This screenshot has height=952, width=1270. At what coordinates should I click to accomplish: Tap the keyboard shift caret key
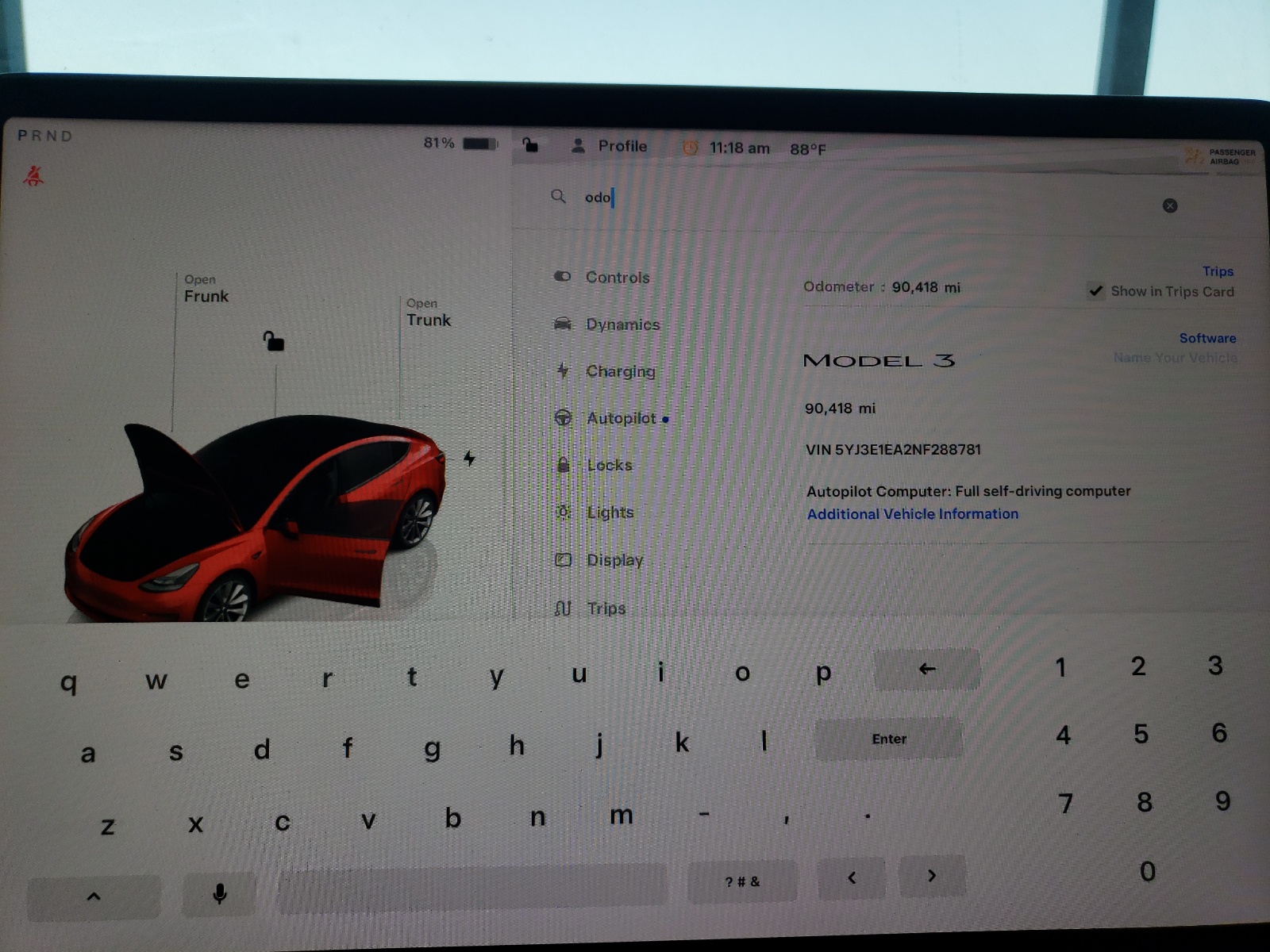pyautogui.click(x=94, y=896)
